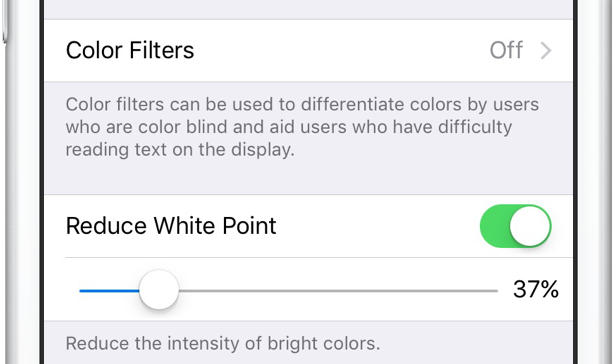Turn off the Reduce White Point switch

pyautogui.click(x=515, y=226)
